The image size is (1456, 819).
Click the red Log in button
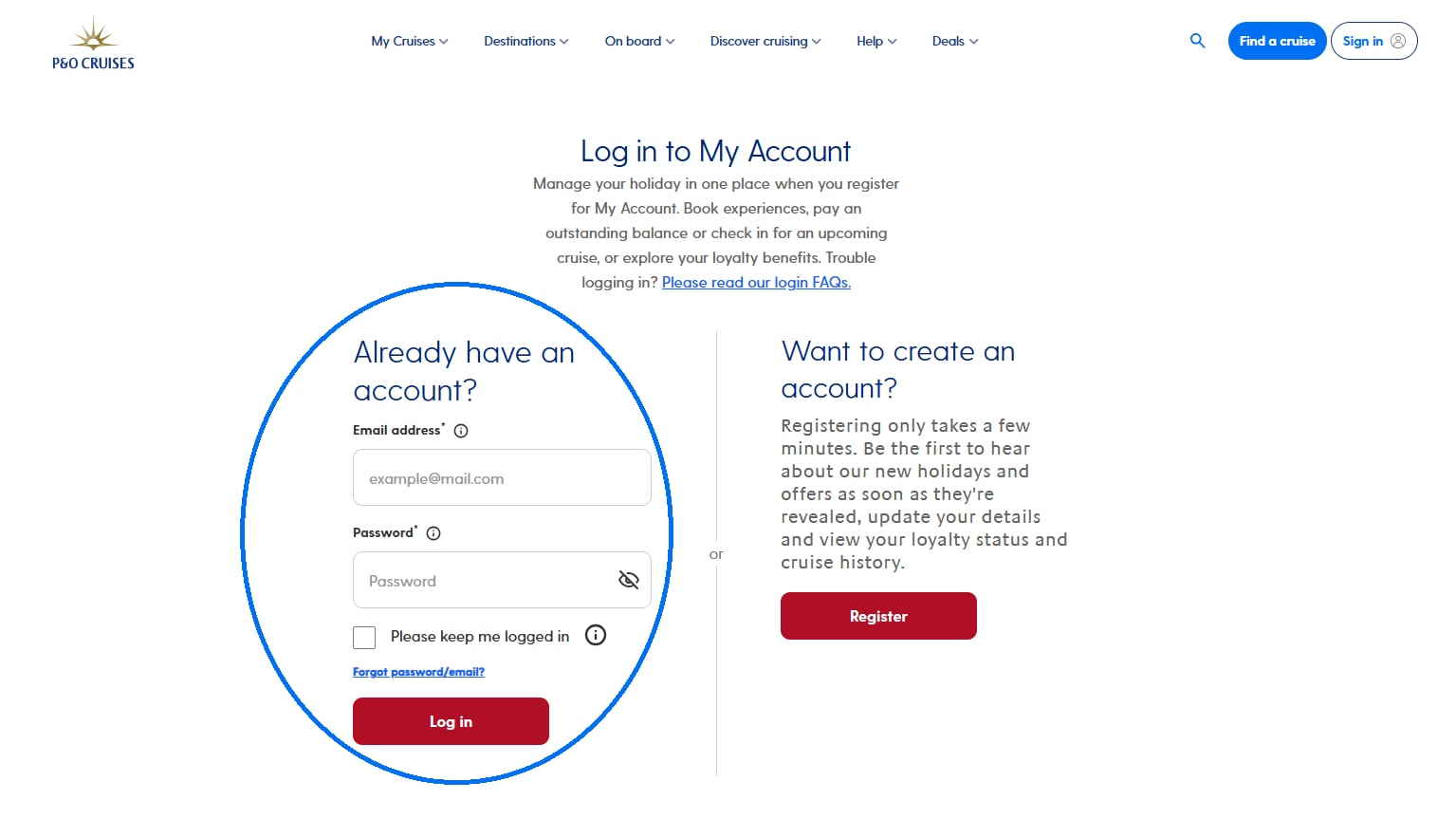451,721
